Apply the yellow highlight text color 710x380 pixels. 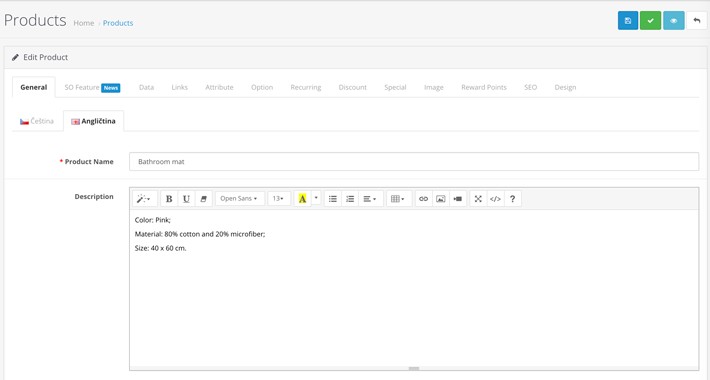(x=302, y=198)
